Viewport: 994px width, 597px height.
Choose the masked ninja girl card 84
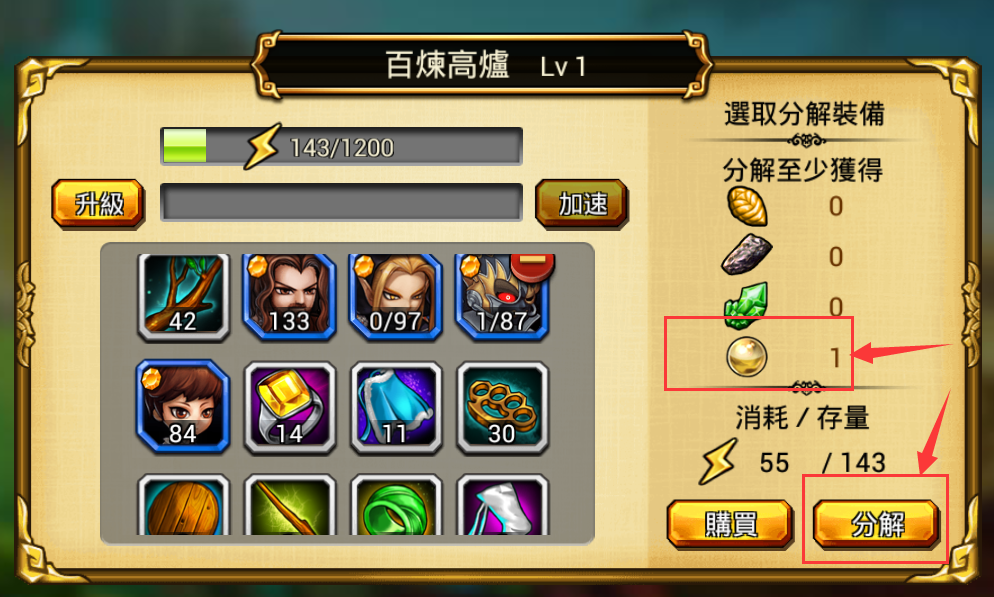tap(183, 408)
